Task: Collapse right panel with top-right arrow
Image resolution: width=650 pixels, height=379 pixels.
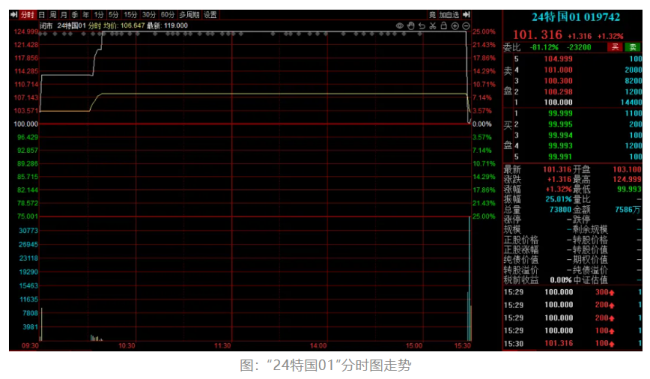Action: click(x=466, y=15)
